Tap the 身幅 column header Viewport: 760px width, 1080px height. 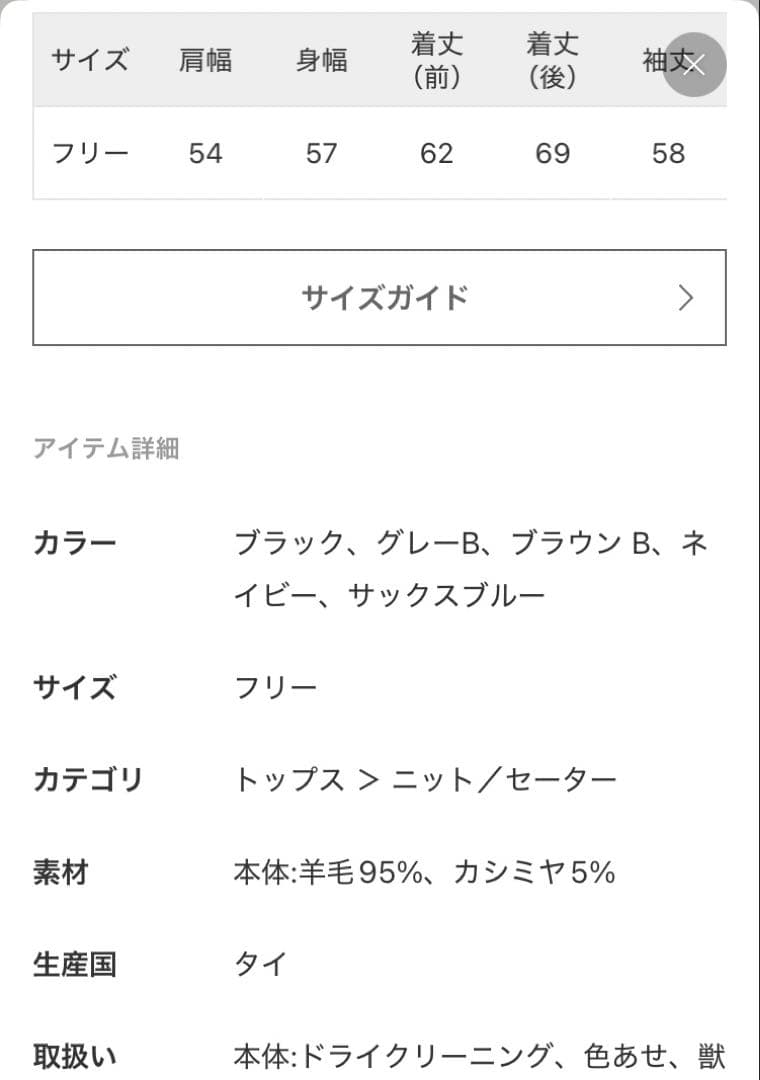(322, 60)
